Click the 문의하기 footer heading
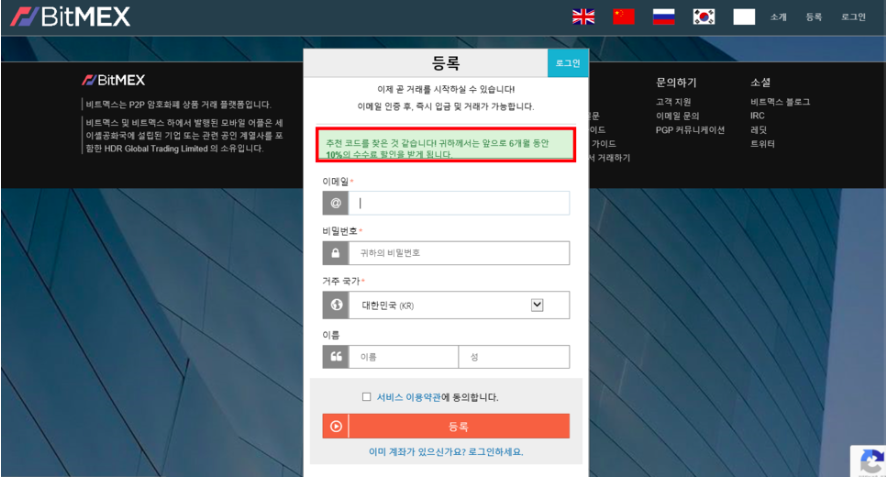Image resolution: width=886 pixels, height=477 pixels. 676,83
